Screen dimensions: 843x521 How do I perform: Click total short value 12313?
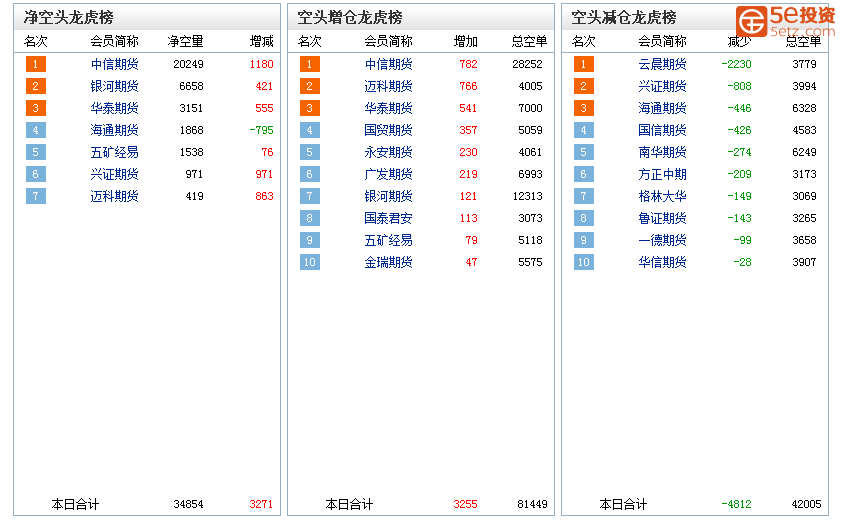point(527,197)
